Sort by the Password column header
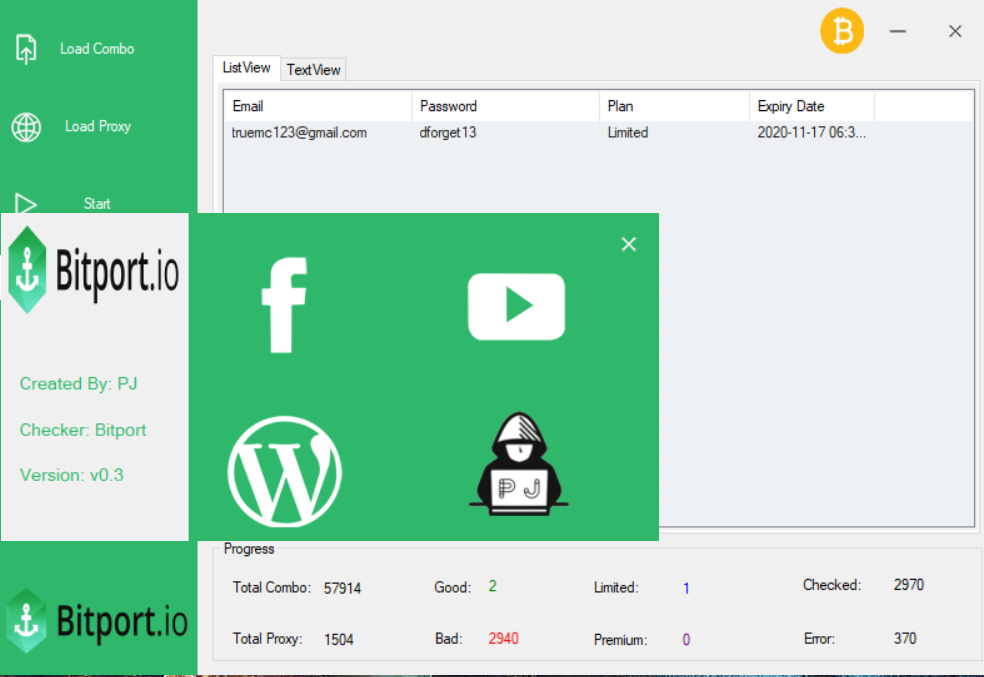Screen dimensions: 984x677 point(505,106)
